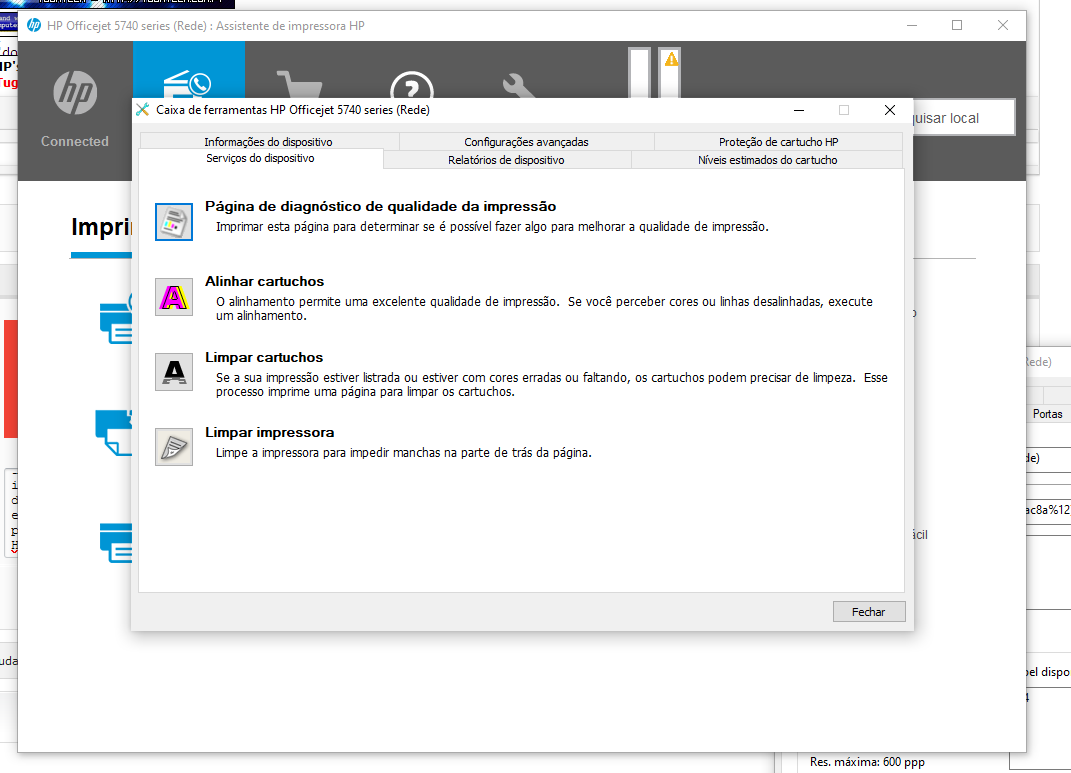The image size is (1071, 773).
Task: Open the help question mark icon
Action: 411,88
